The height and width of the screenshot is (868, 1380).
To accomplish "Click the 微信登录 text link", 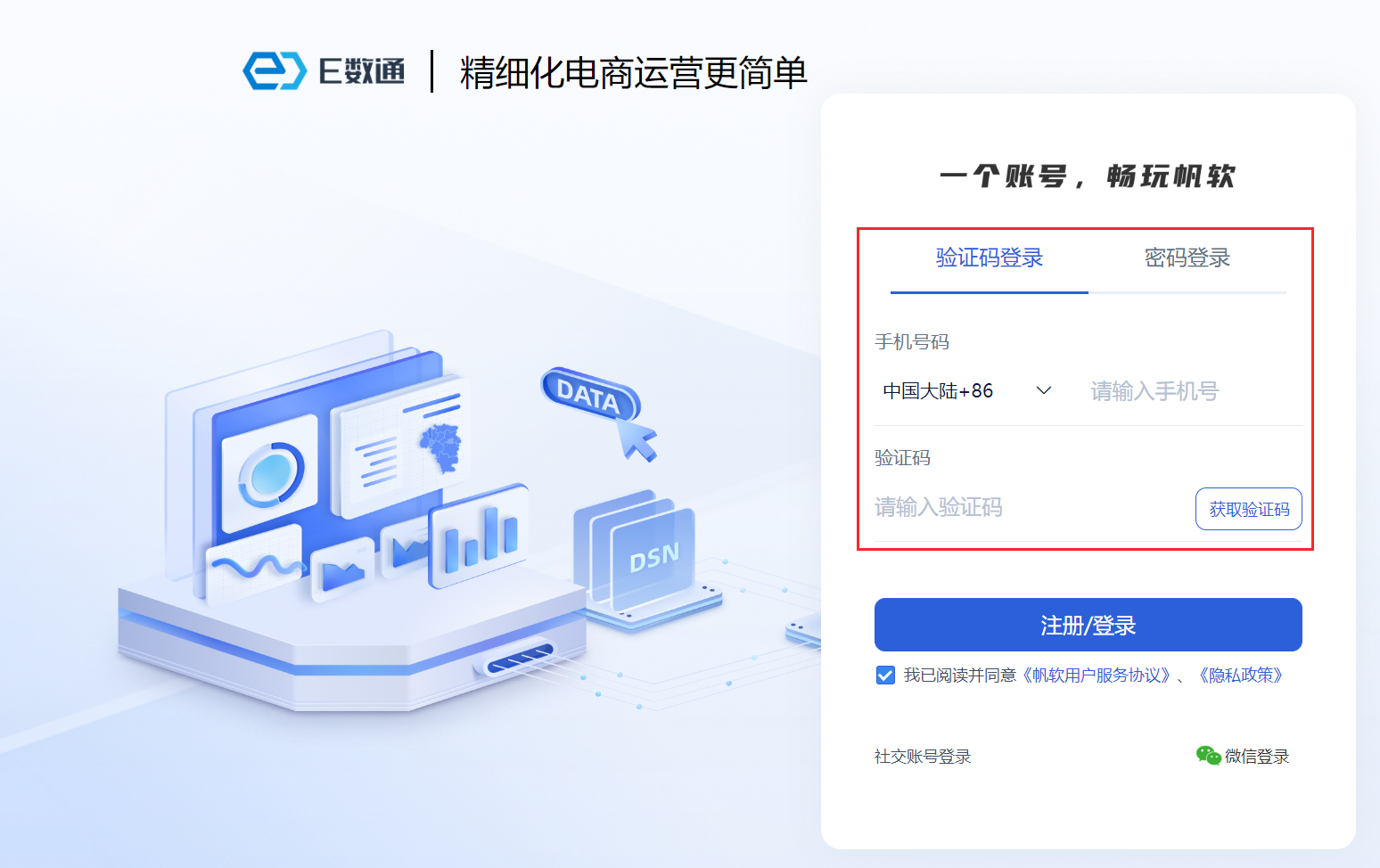I will pyautogui.click(x=1257, y=756).
